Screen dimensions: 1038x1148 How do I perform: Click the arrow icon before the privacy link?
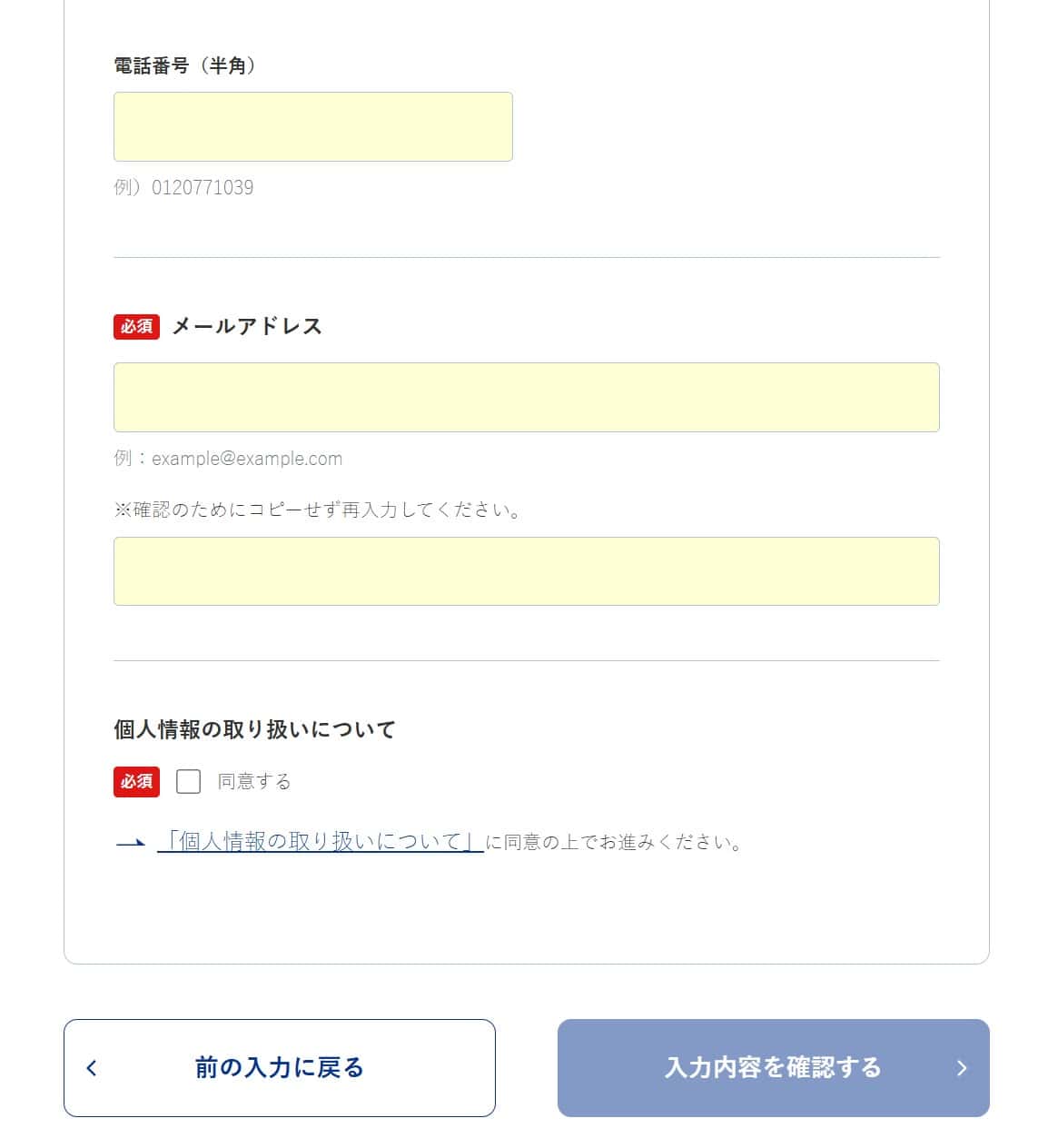pos(131,843)
